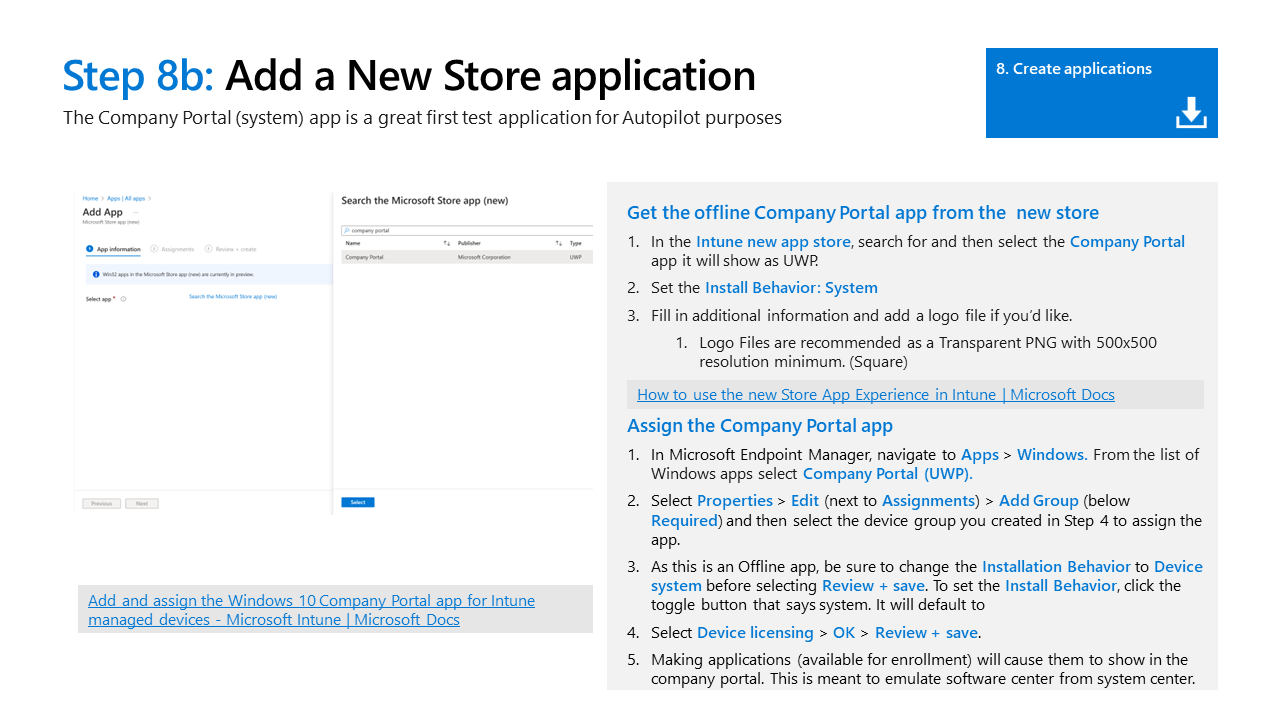Click the Next button
Viewport: 1280px width, 720px height.
[142, 503]
